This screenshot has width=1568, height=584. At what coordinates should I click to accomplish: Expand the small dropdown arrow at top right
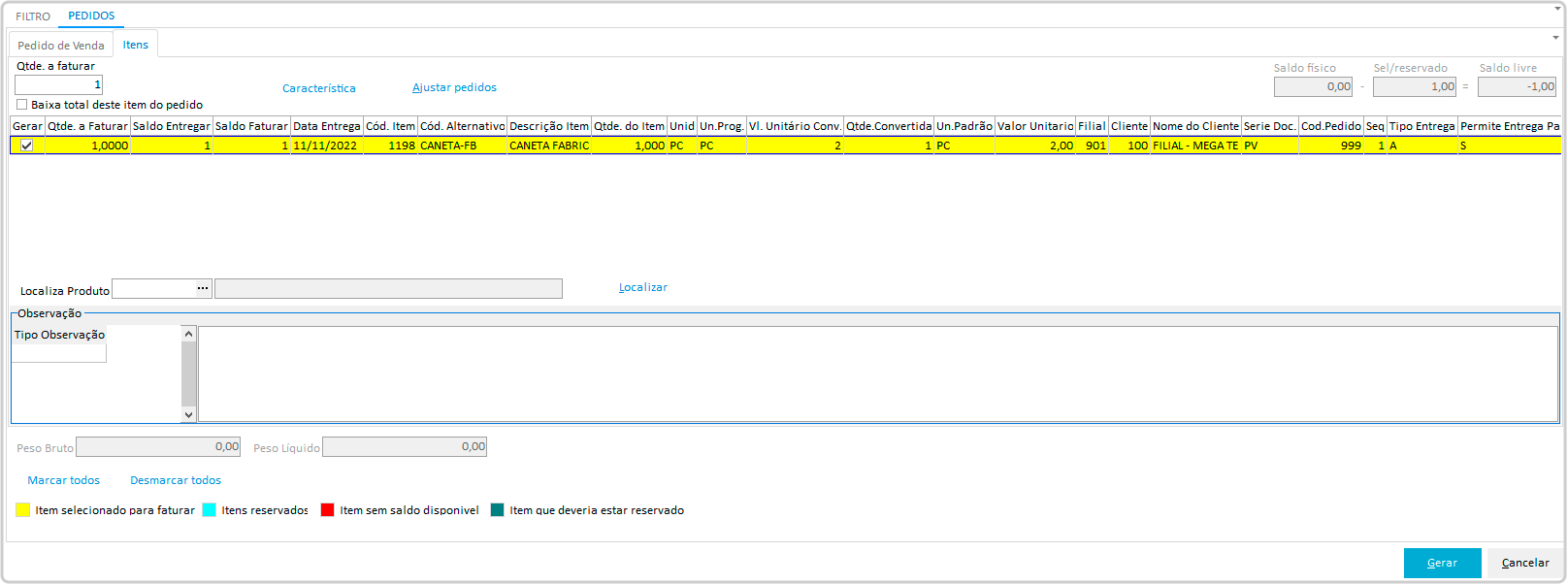(x=1555, y=38)
